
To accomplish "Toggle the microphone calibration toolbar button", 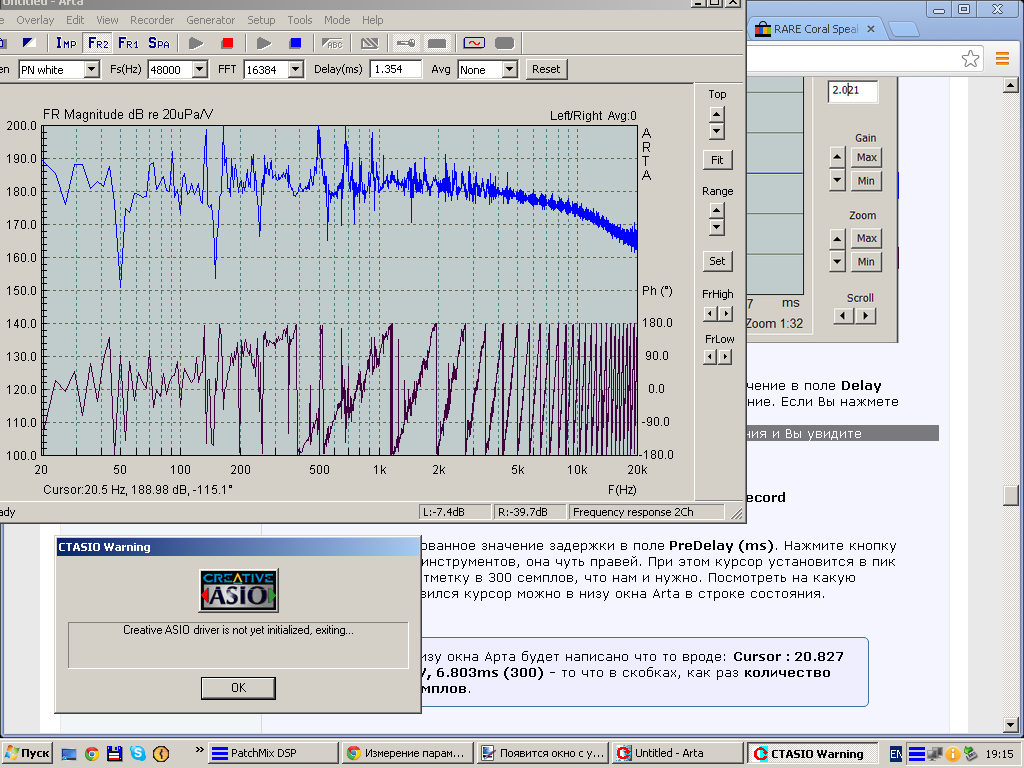I will tap(405, 43).
